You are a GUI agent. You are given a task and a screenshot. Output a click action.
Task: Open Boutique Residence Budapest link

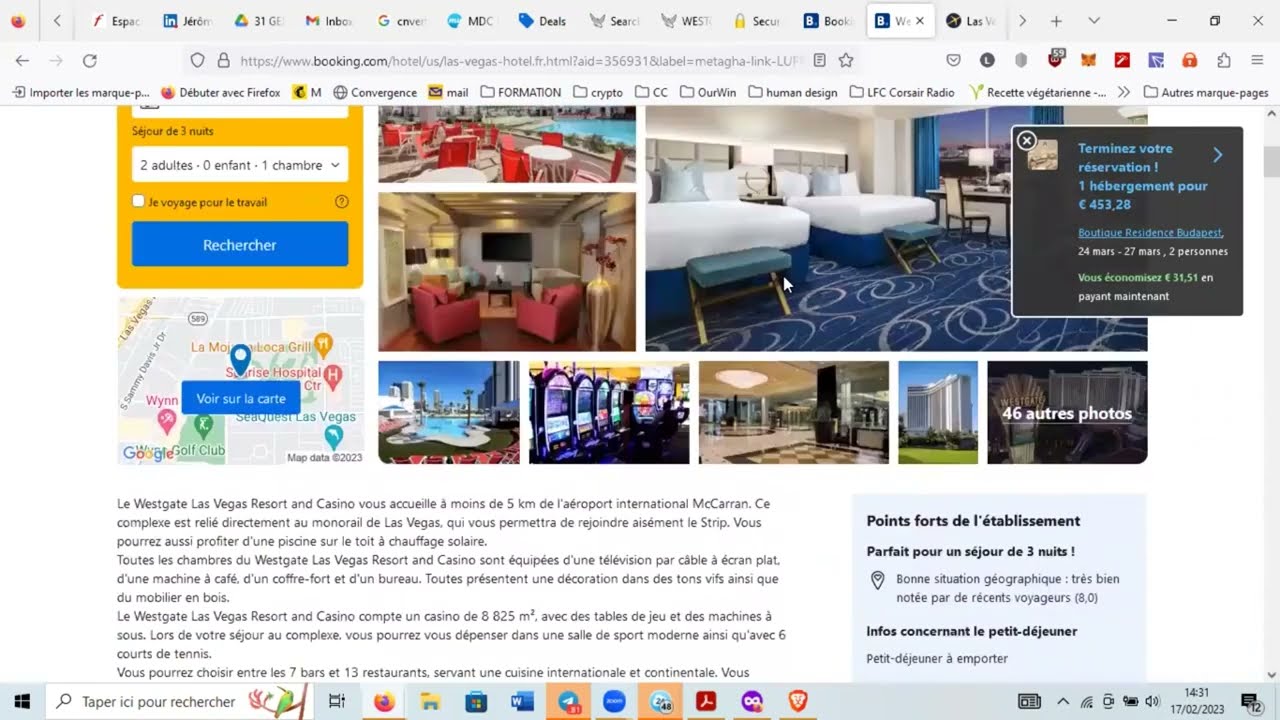[x=1150, y=232]
